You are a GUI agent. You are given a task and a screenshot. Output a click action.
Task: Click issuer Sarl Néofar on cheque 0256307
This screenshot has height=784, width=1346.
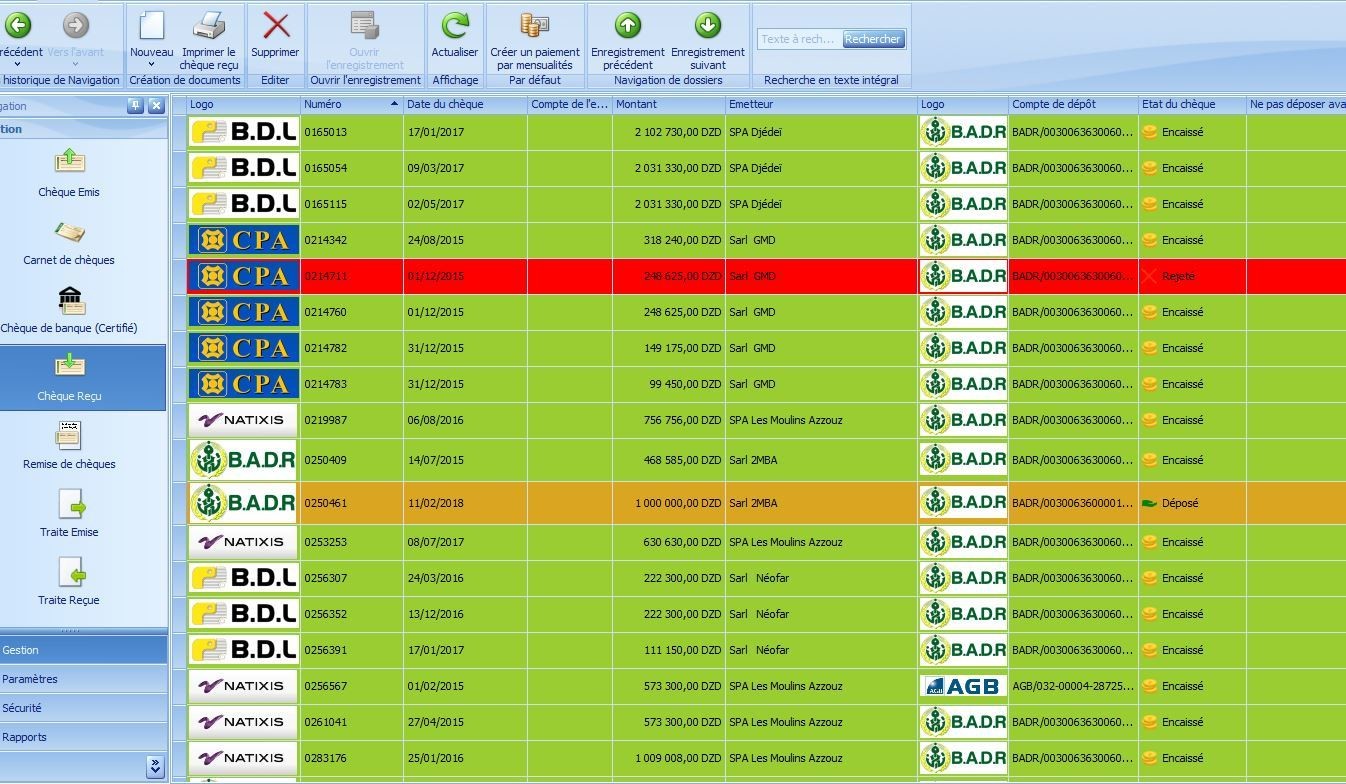[x=759, y=578]
